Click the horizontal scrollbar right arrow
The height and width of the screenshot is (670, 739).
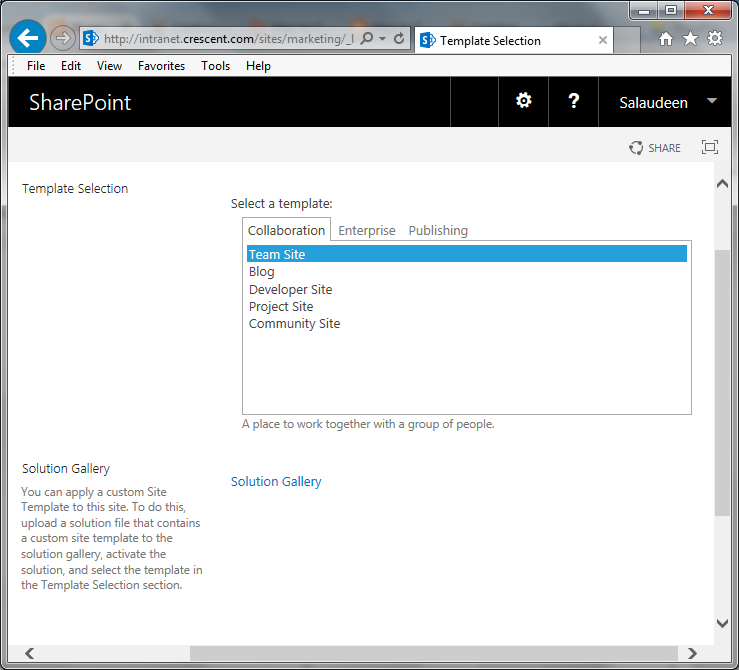click(x=692, y=653)
